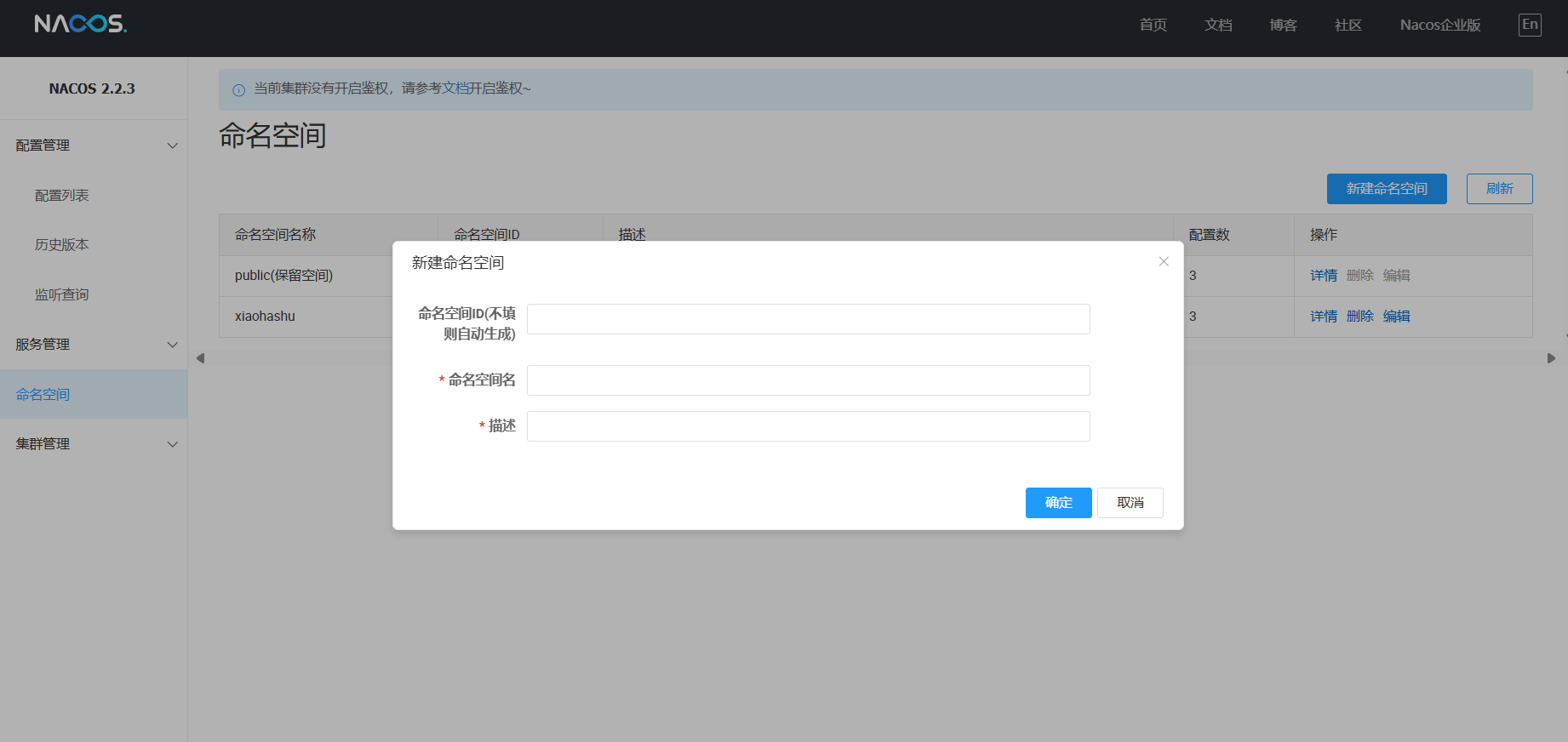Click the 新建命名空间 dialog title
This screenshot has height=742, width=1568.
coord(458,263)
